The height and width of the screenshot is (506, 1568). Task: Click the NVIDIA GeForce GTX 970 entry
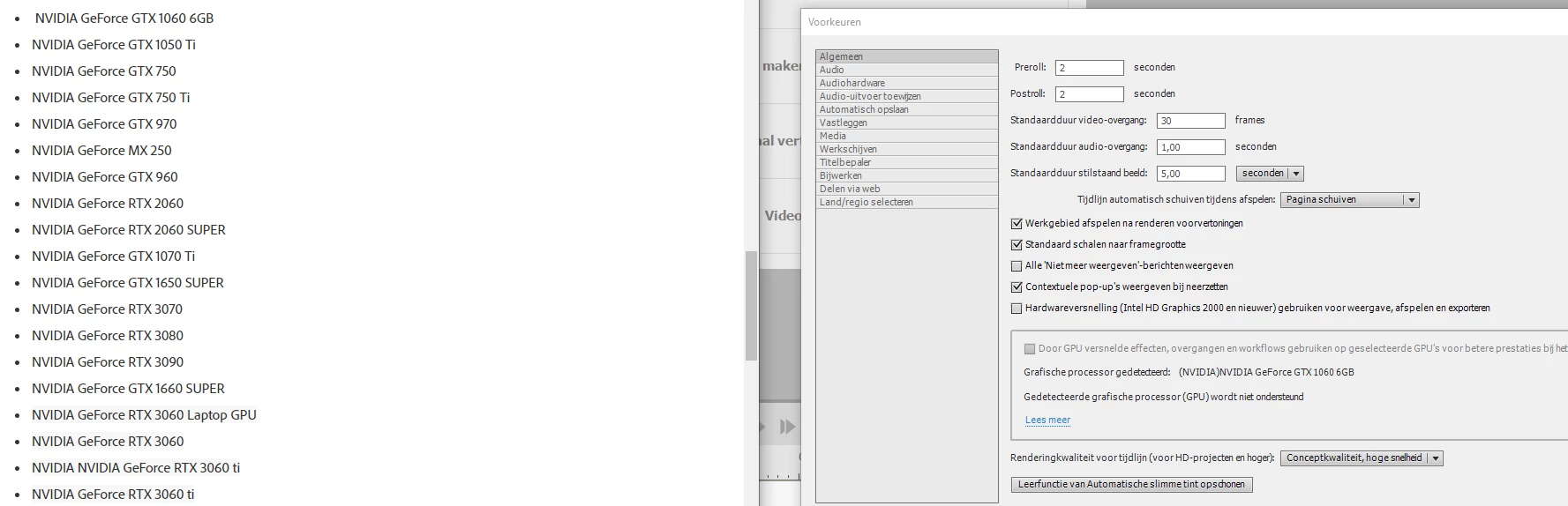tap(104, 123)
